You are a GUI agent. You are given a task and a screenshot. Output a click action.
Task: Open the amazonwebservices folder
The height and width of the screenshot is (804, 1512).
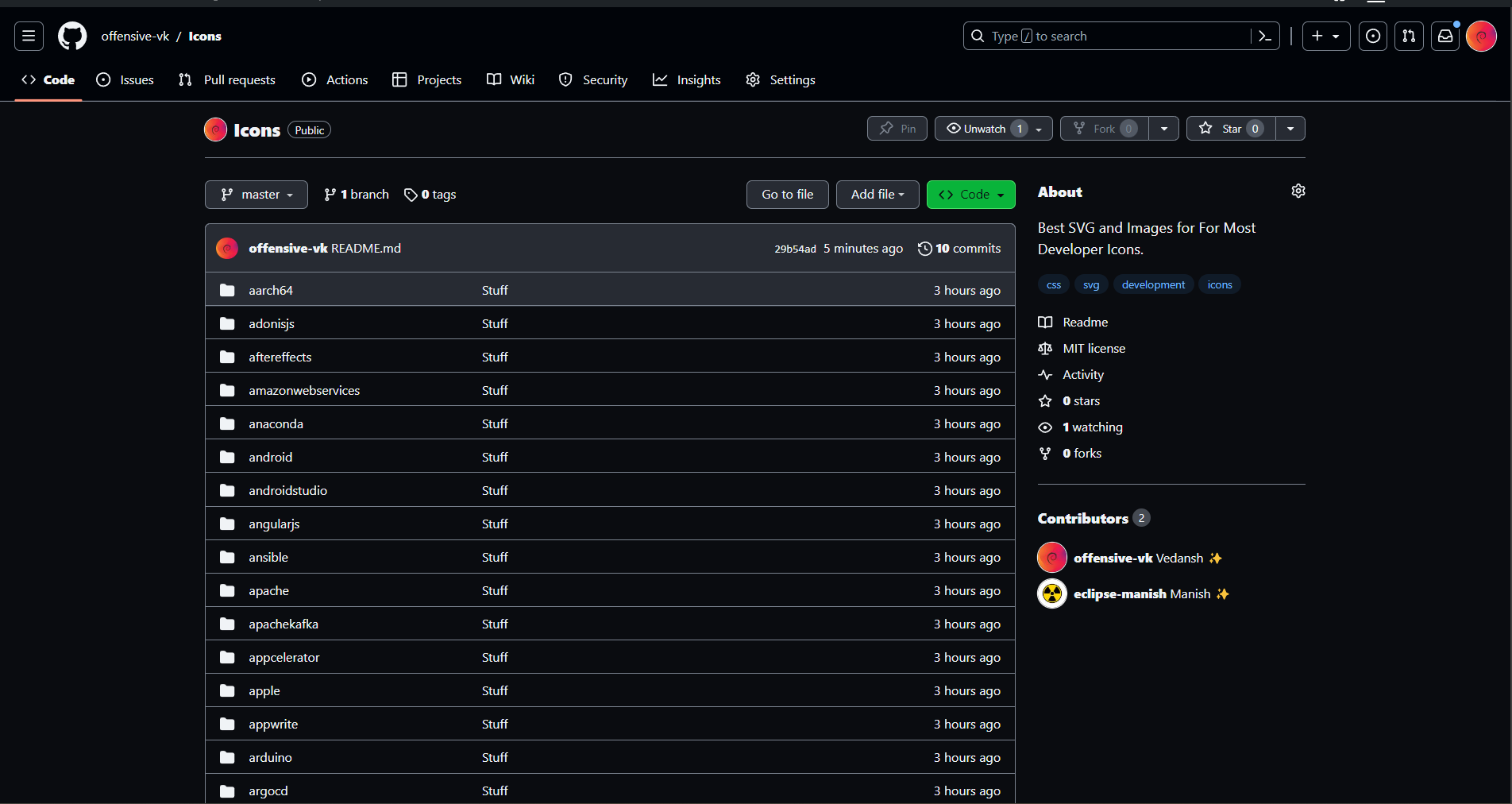[x=304, y=390]
